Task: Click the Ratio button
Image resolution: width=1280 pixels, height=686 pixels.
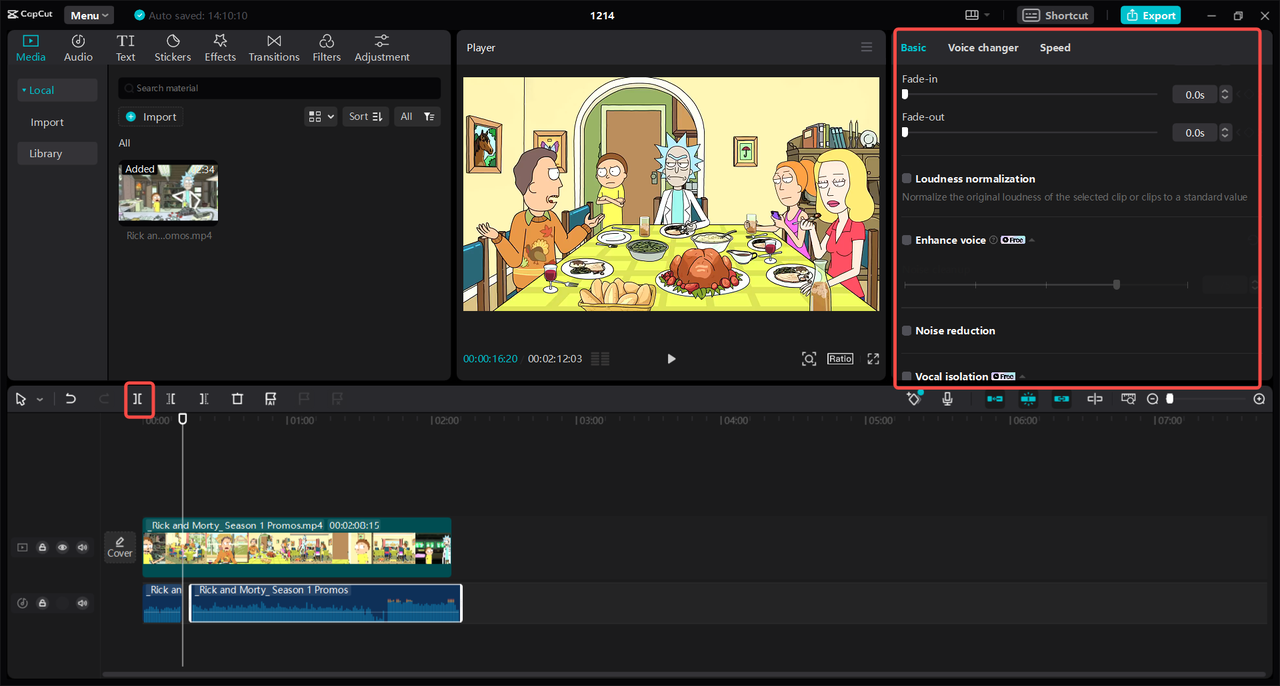Action: [x=840, y=359]
